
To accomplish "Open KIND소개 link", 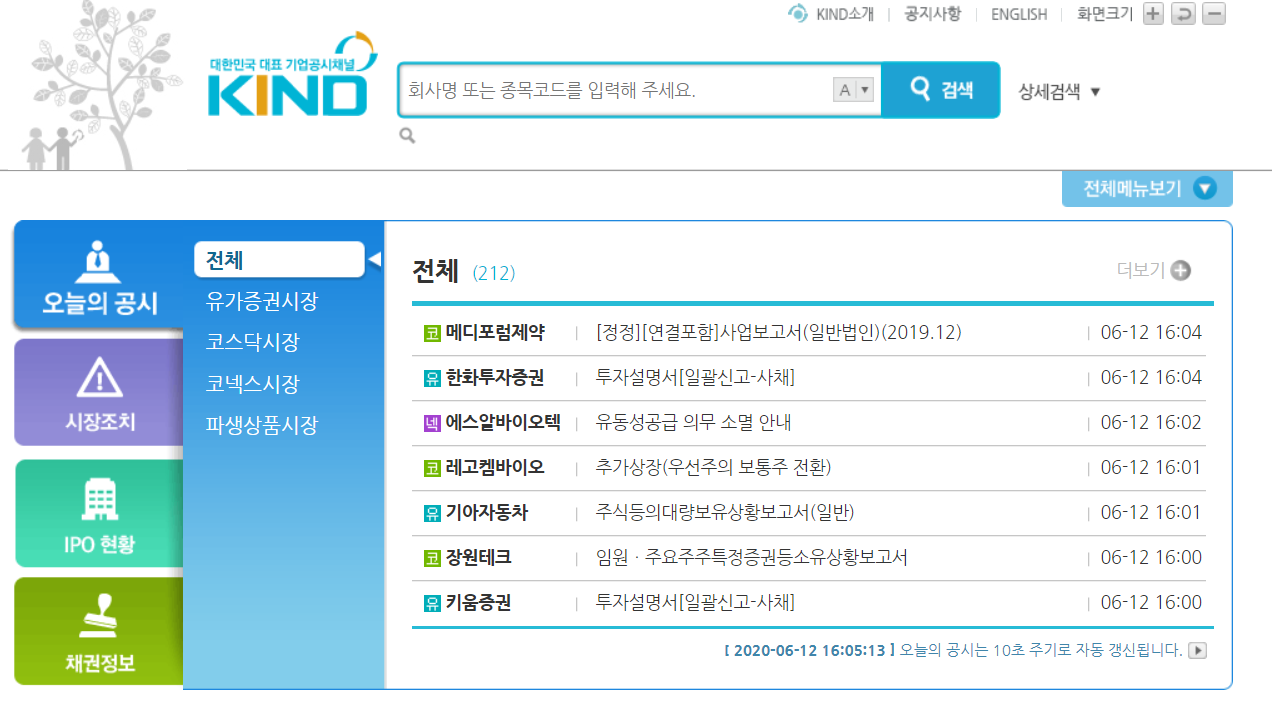I will click(845, 14).
